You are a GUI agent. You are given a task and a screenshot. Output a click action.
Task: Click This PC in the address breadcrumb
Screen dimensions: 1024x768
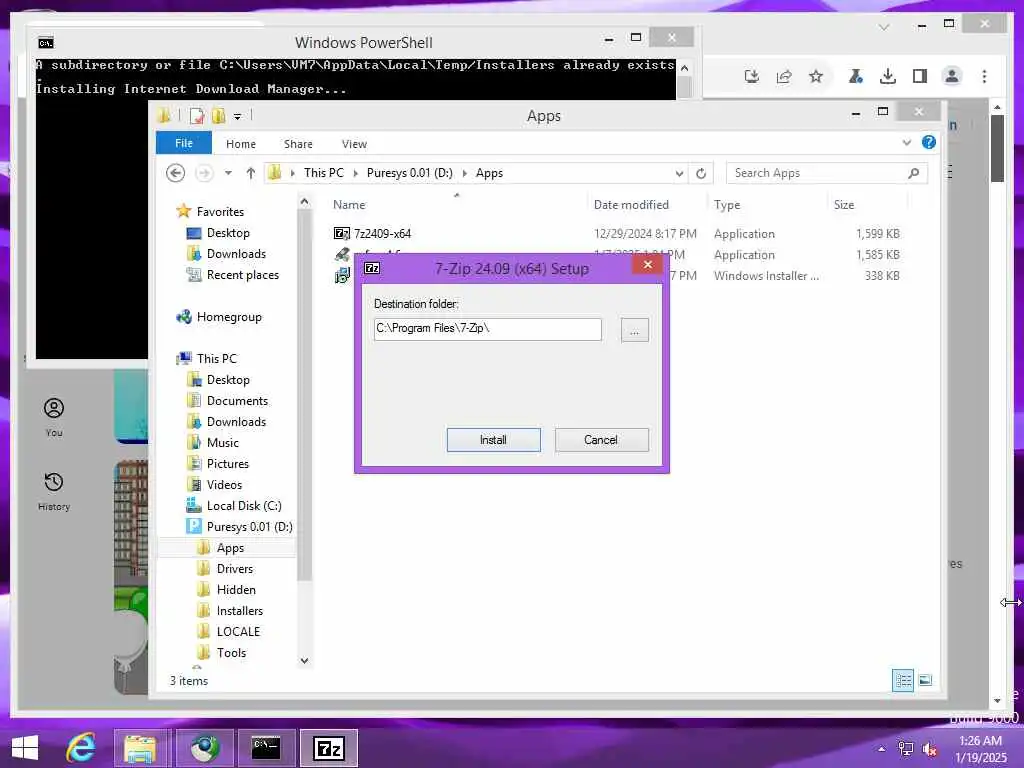click(323, 173)
